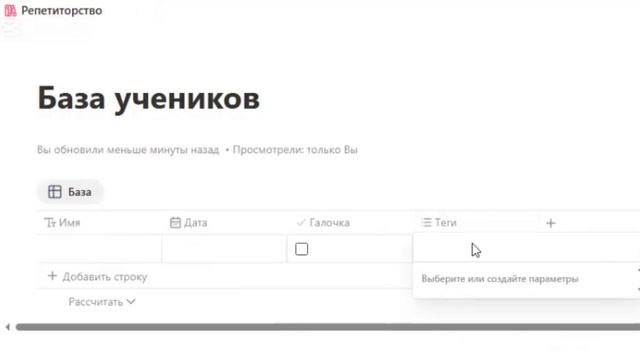
Task: Click the empty Дата cell in first row
Action: [x=224, y=249]
